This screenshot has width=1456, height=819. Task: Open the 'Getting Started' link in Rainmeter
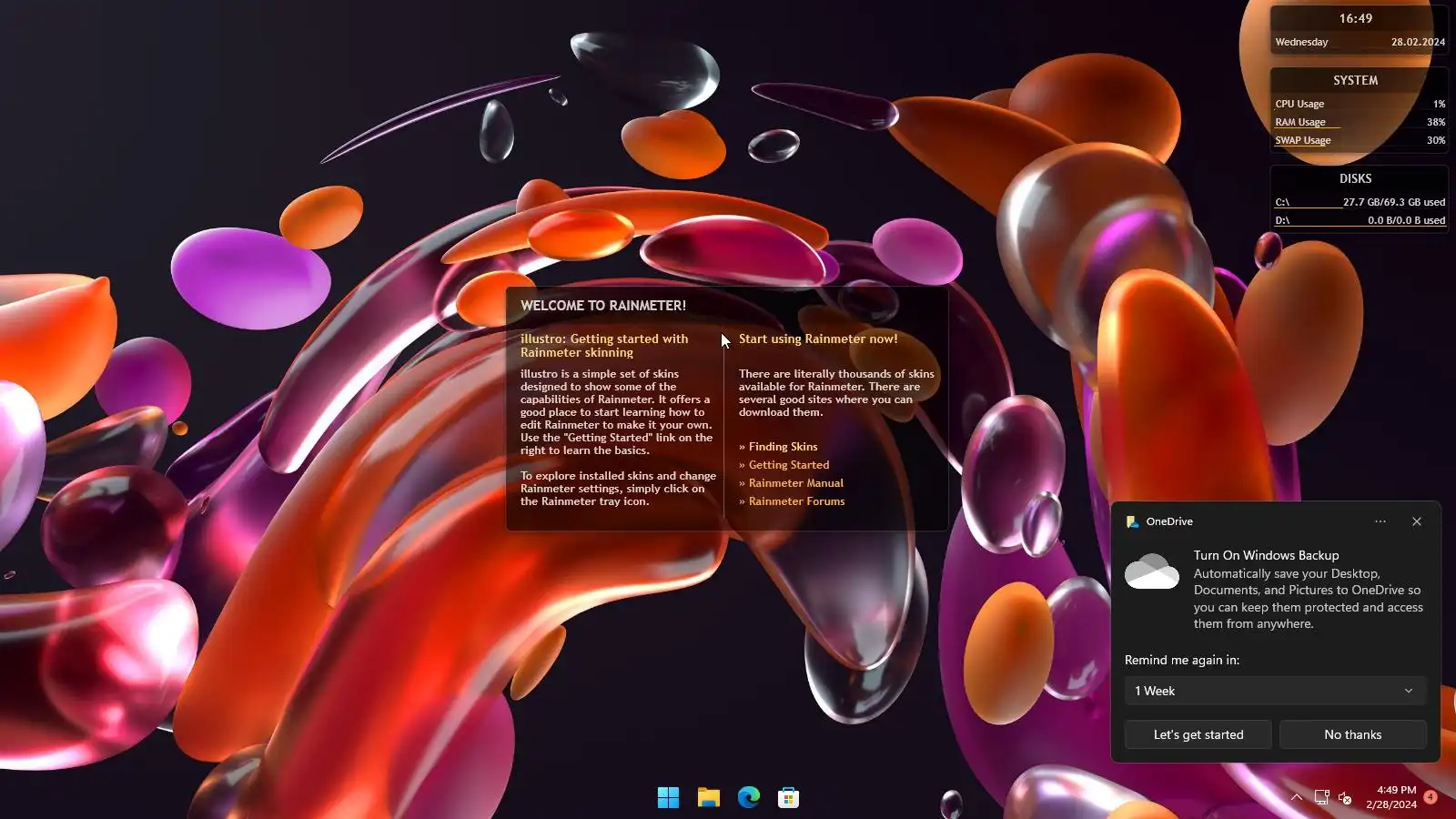click(789, 465)
